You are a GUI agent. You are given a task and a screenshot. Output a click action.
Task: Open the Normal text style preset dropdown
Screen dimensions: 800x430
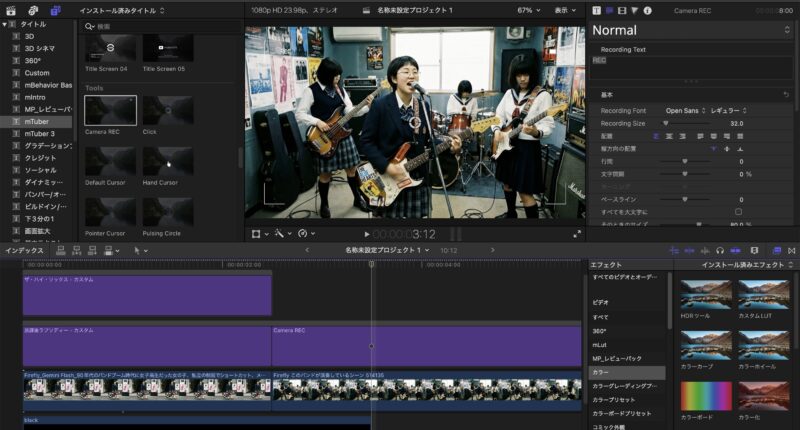point(690,30)
